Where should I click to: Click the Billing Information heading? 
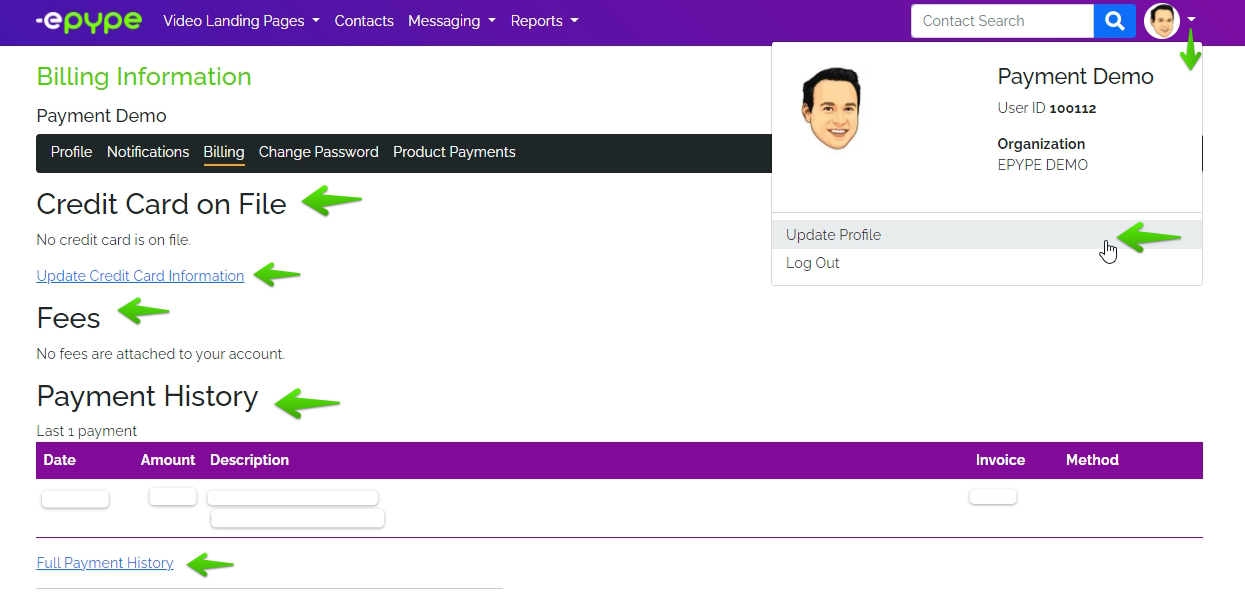point(144,77)
